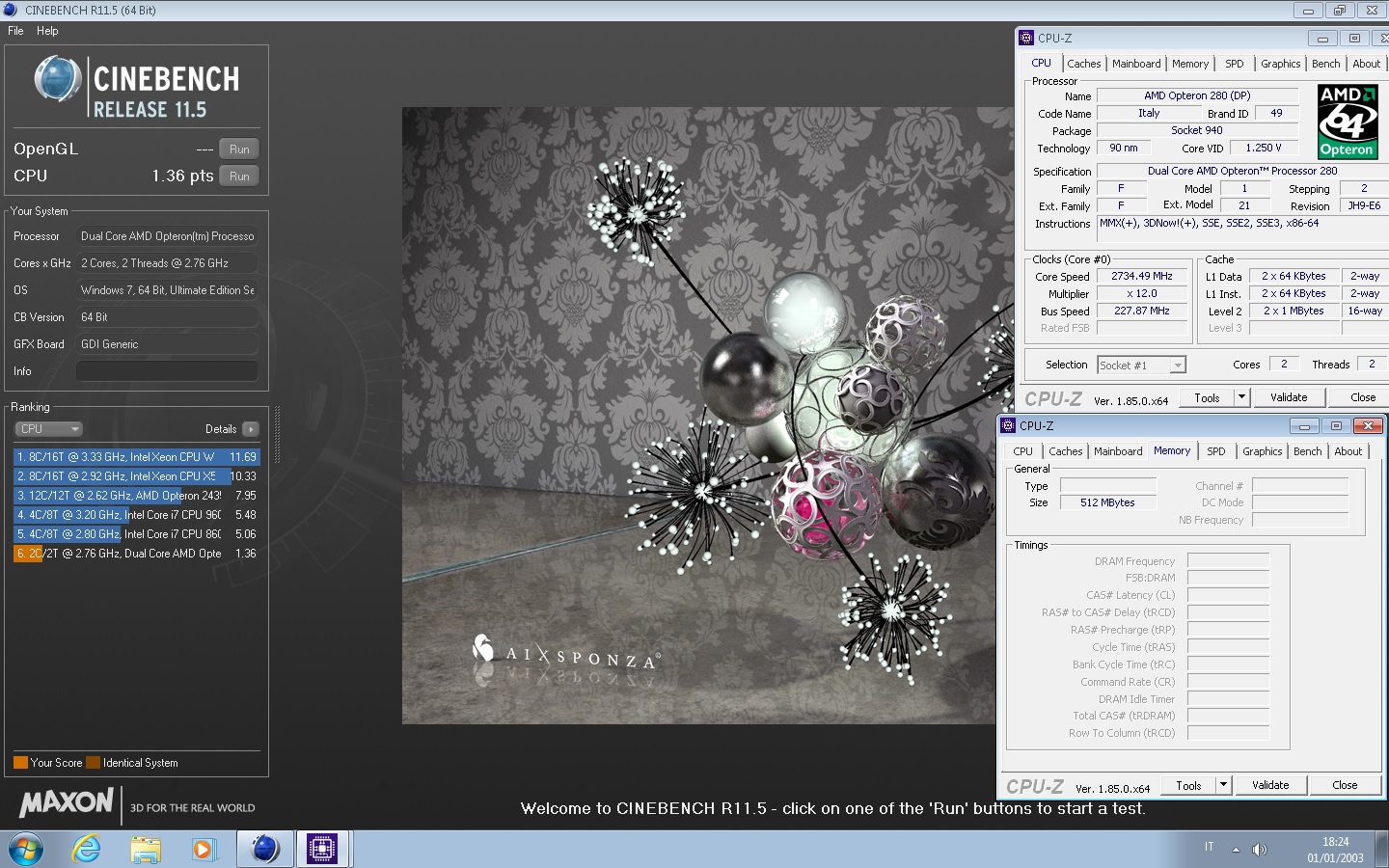The width and height of the screenshot is (1389, 868).
Task: Open the Windows Start menu orb
Action: pos(26,849)
